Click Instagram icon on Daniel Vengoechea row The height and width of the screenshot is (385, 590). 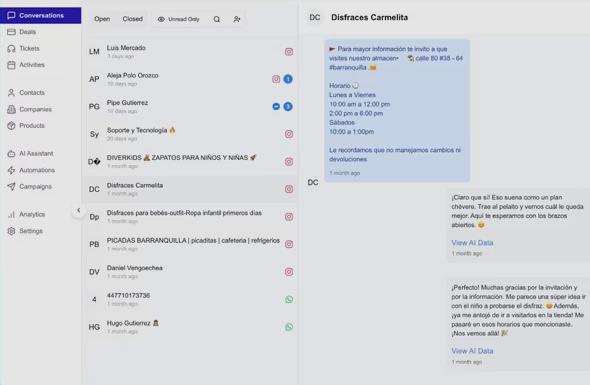click(x=289, y=272)
